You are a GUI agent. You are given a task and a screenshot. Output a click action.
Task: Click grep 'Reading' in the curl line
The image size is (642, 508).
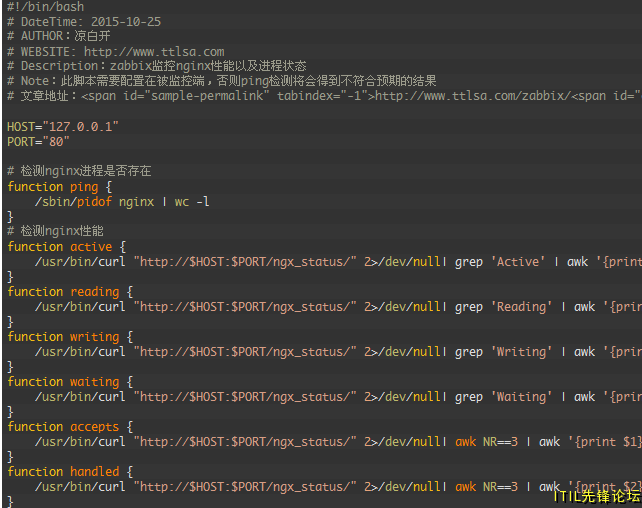tap(503, 307)
